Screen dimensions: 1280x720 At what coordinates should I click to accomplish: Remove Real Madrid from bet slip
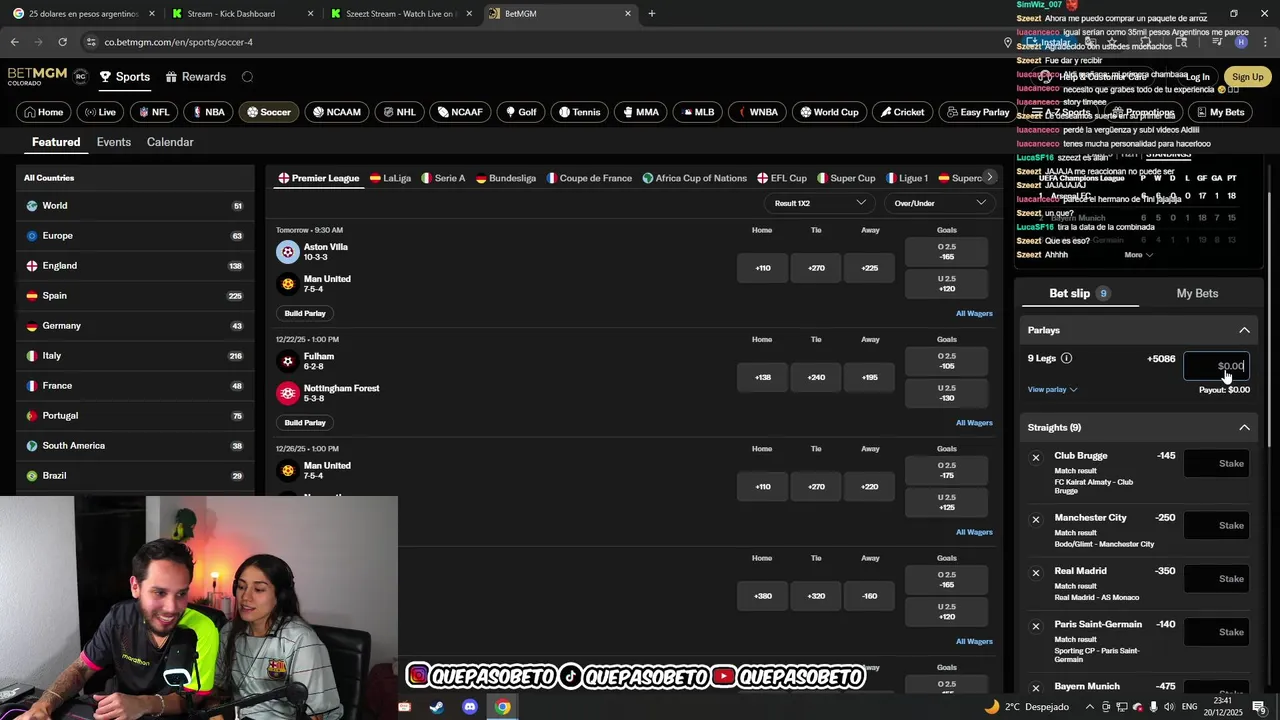pyautogui.click(x=1036, y=573)
